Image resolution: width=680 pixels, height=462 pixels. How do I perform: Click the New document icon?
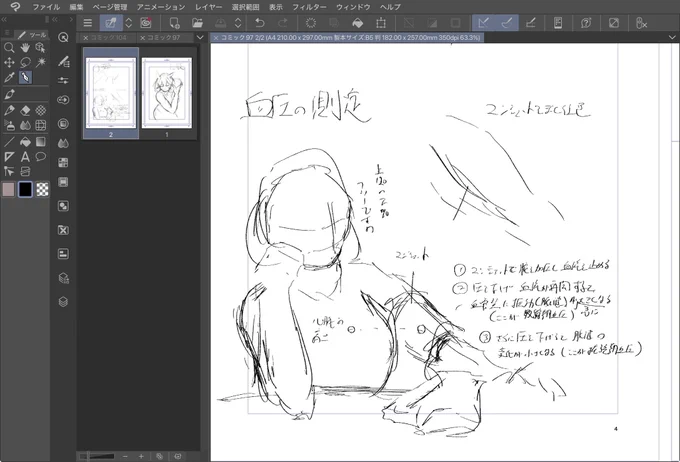pyautogui.click(x=174, y=23)
